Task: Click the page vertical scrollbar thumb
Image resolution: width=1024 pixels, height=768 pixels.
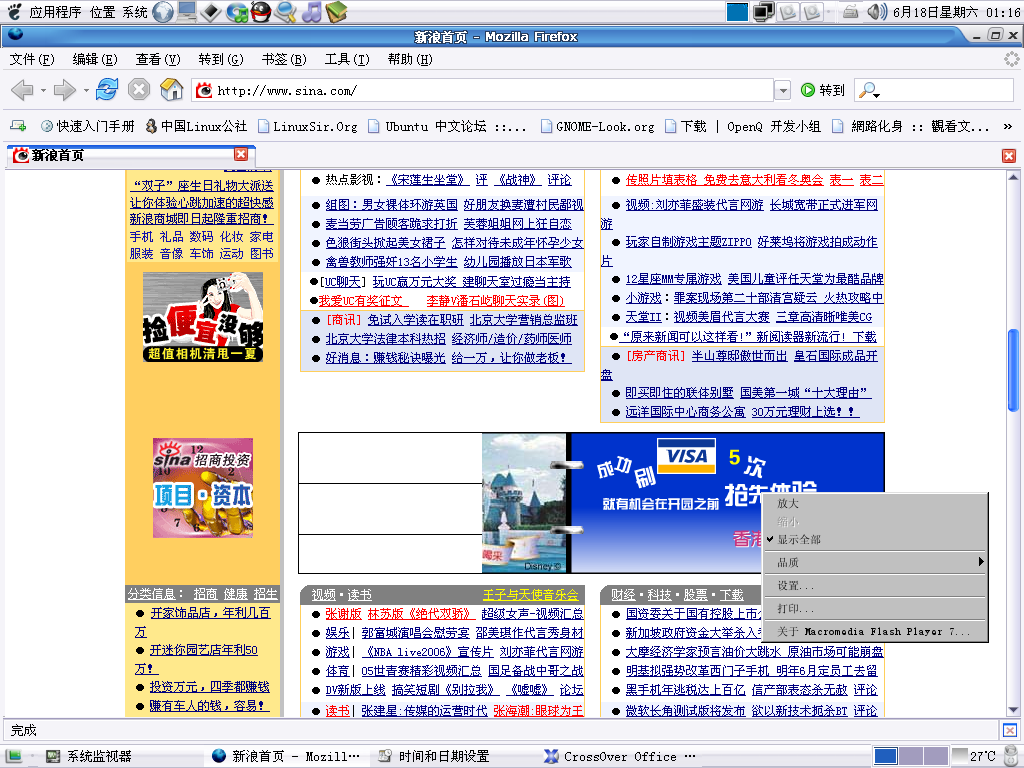Action: tap(1013, 370)
